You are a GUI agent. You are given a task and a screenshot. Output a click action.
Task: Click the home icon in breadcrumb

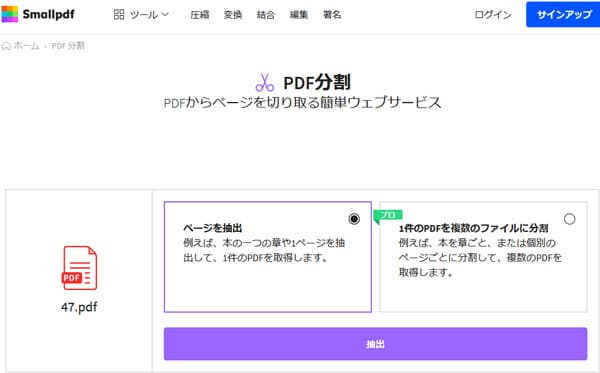tap(6, 46)
